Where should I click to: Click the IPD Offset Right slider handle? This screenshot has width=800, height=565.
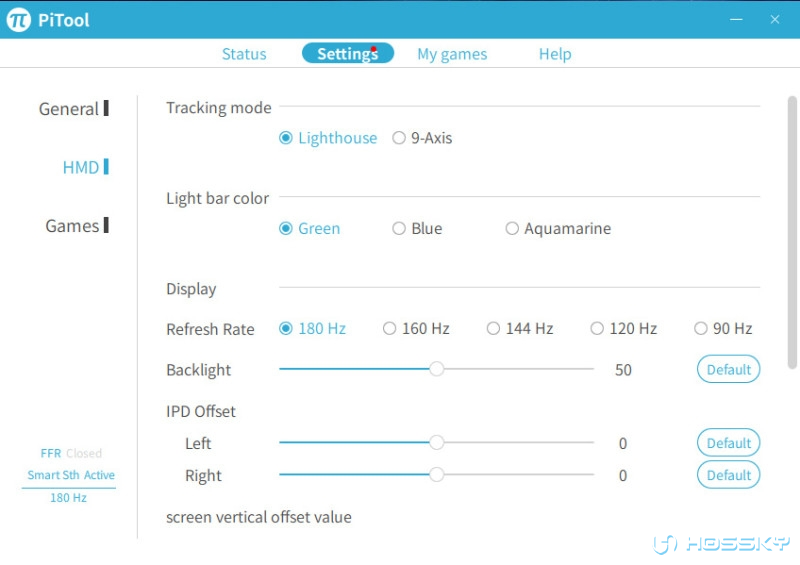436,475
